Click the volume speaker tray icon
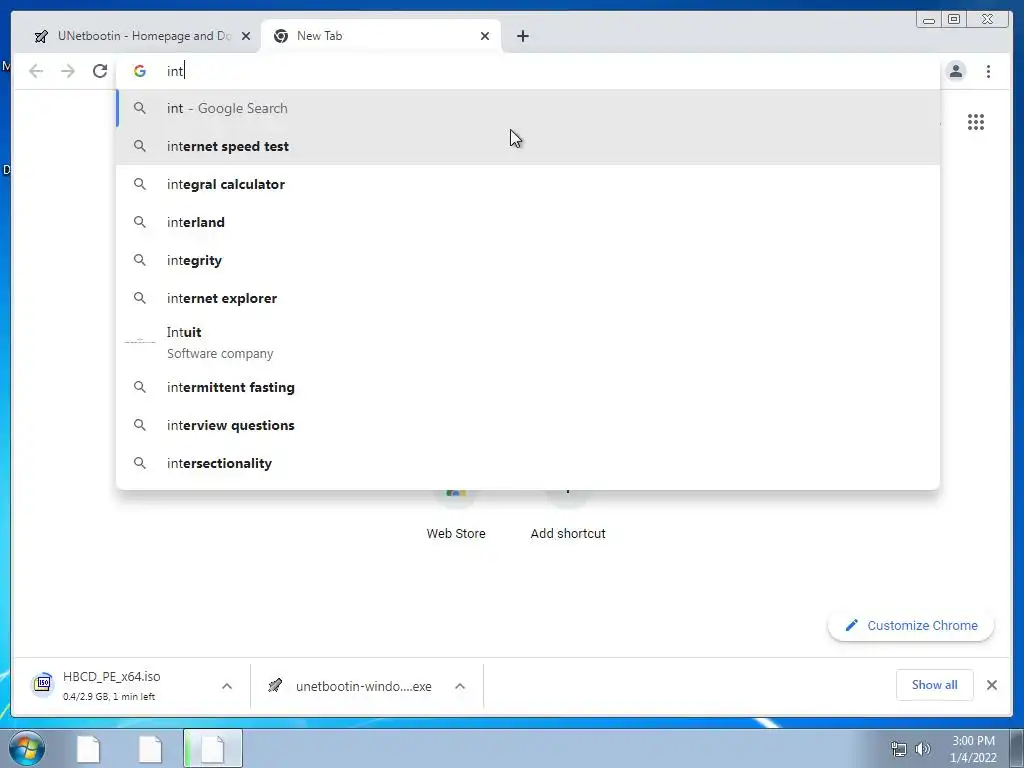This screenshot has width=1024, height=768. (923, 749)
